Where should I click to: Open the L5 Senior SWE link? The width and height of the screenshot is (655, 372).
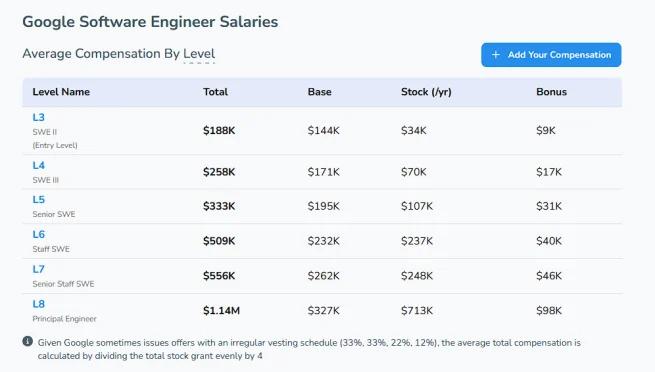(38, 200)
